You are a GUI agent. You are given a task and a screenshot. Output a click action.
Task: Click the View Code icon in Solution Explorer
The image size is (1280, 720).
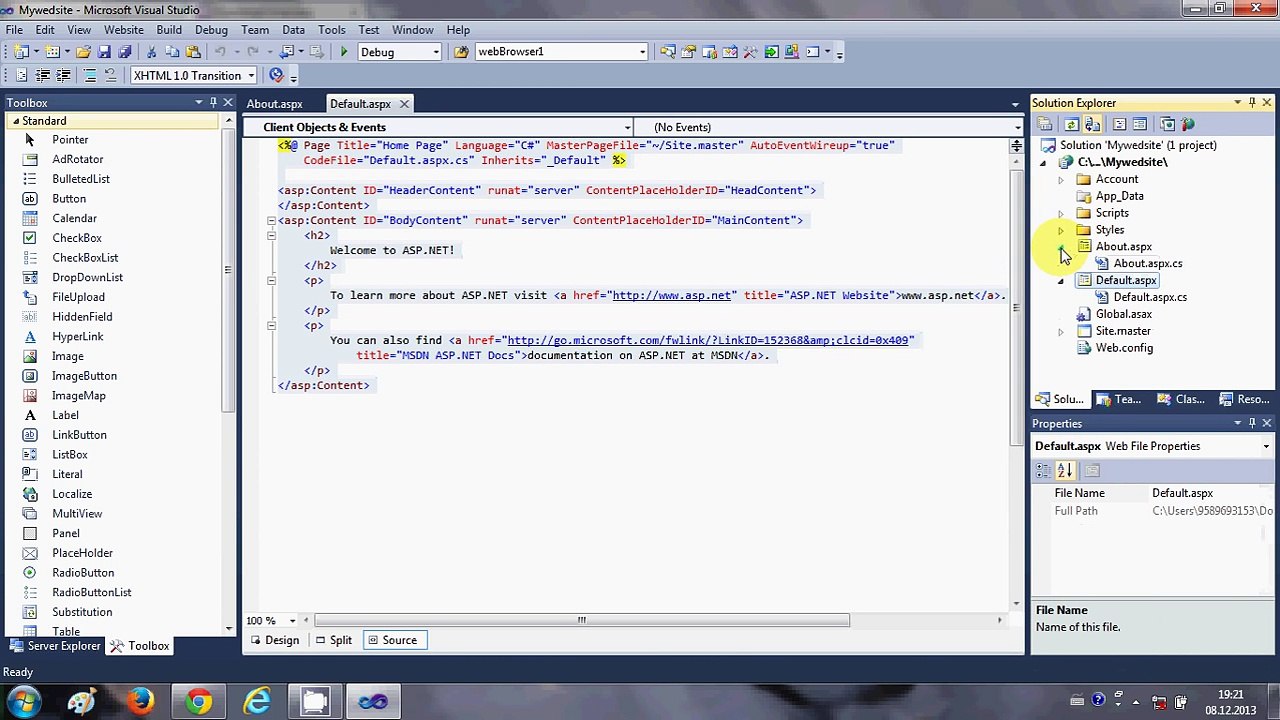coord(1119,125)
